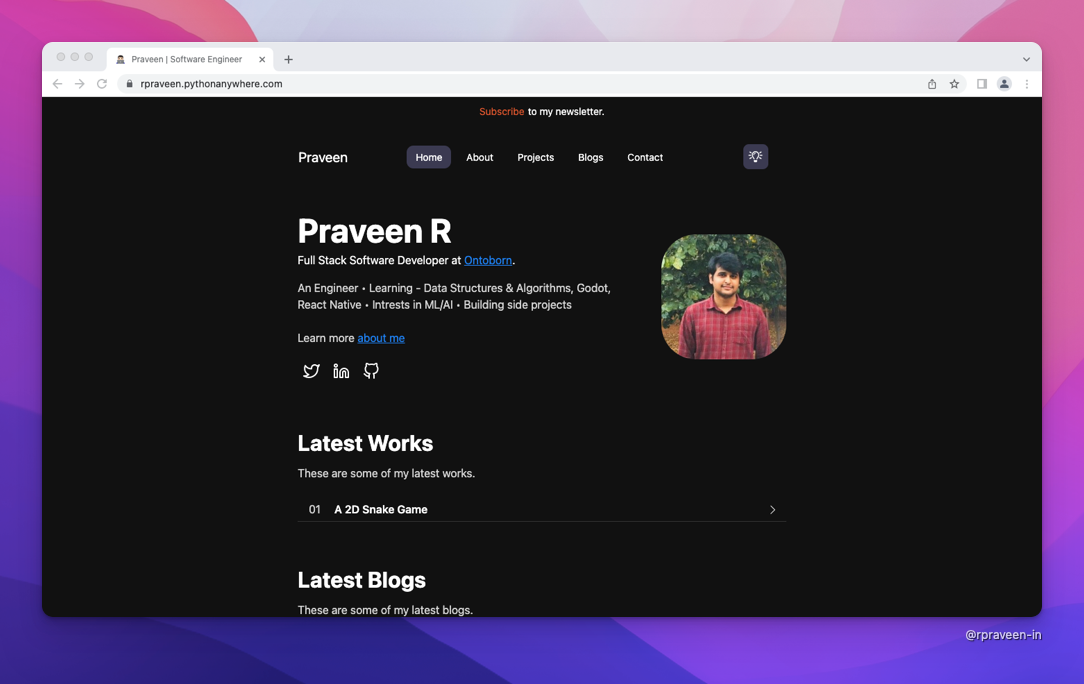Open the Blogs page

click(x=590, y=157)
